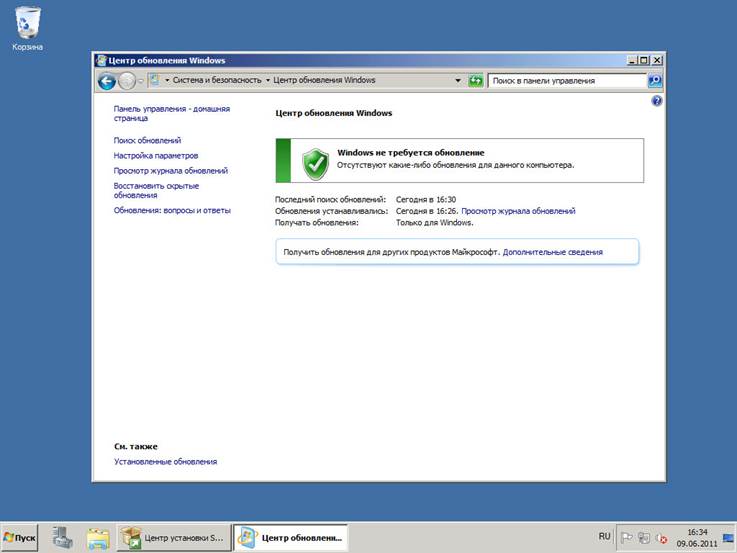Open Панель управления - домашняя страница
The height and width of the screenshot is (553, 737).
click(x=172, y=113)
